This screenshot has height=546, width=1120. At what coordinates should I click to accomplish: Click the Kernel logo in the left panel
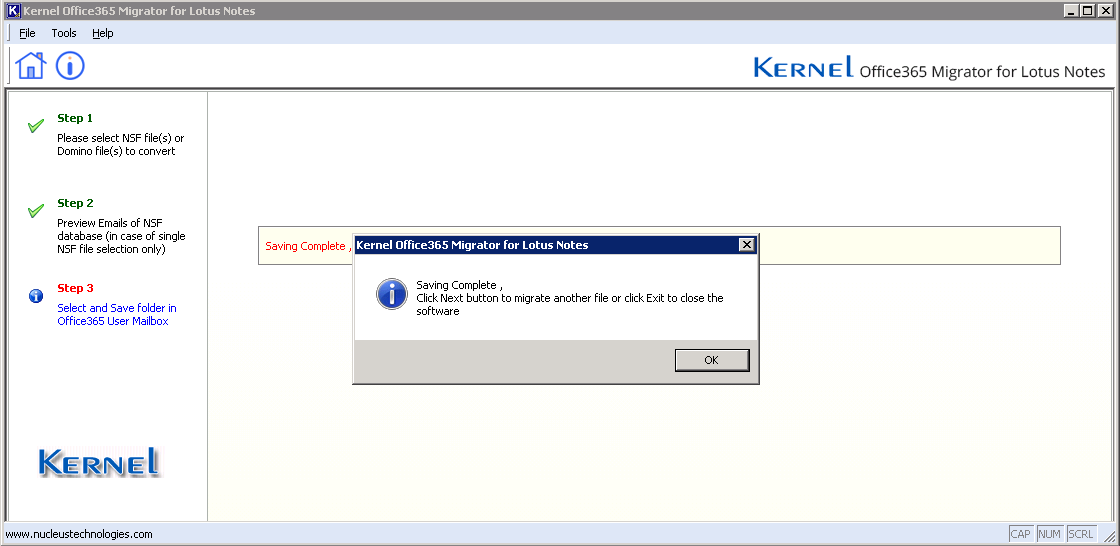point(99,461)
